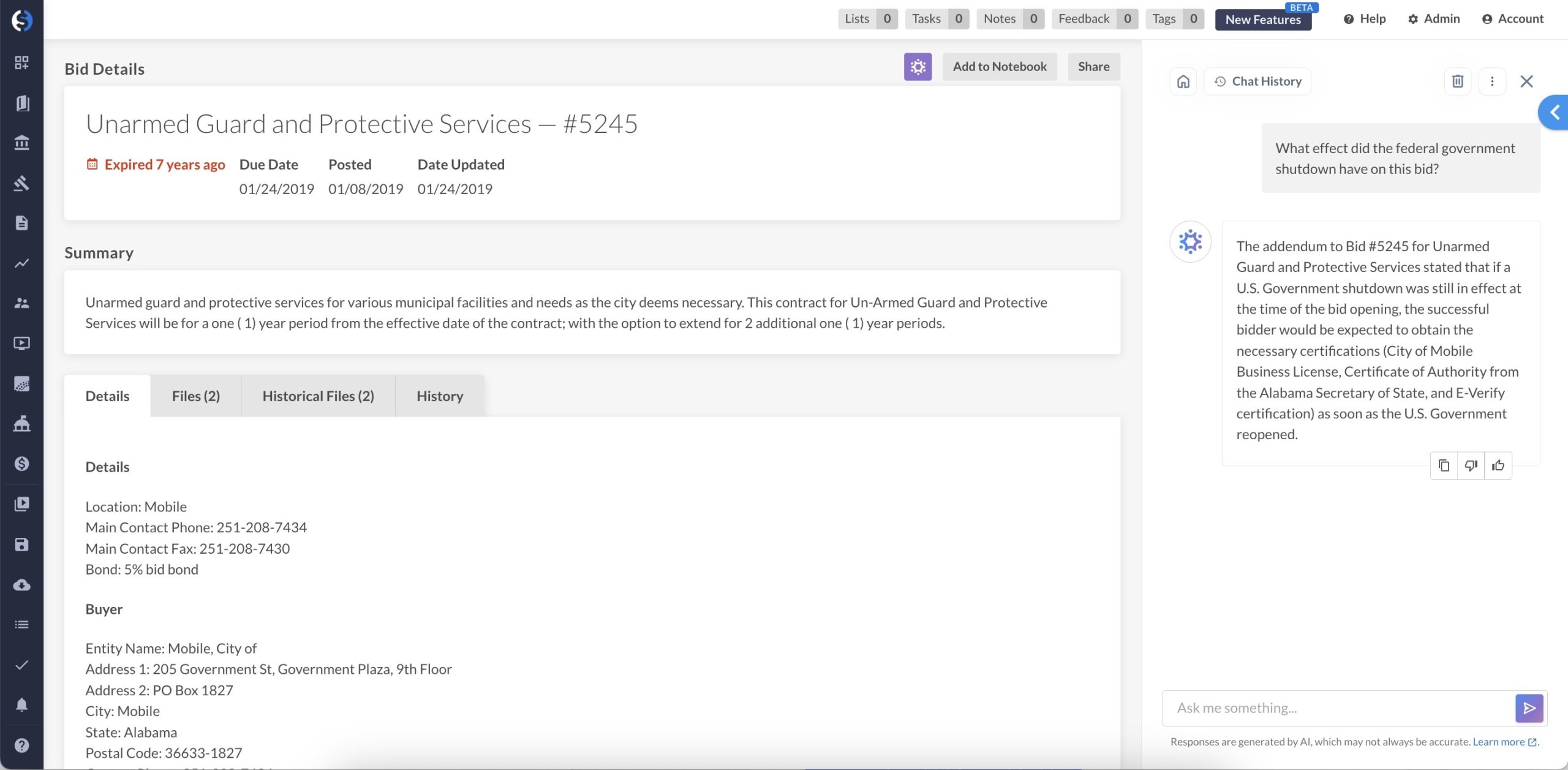
Task: Switch to the History tab
Action: click(440, 396)
